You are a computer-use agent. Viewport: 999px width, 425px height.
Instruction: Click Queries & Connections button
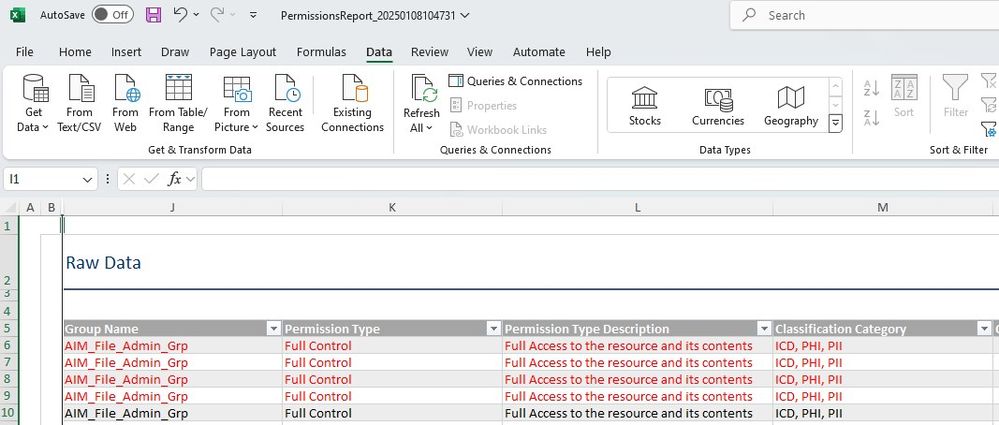coord(515,81)
